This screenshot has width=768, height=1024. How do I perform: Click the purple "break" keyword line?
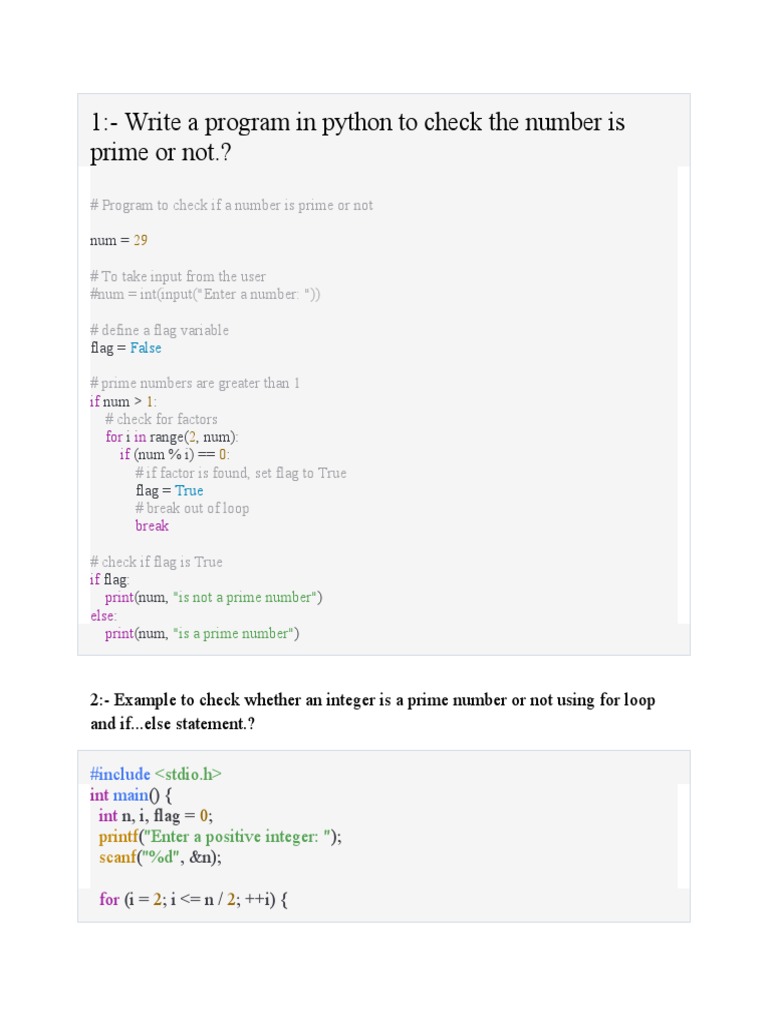[x=152, y=526]
